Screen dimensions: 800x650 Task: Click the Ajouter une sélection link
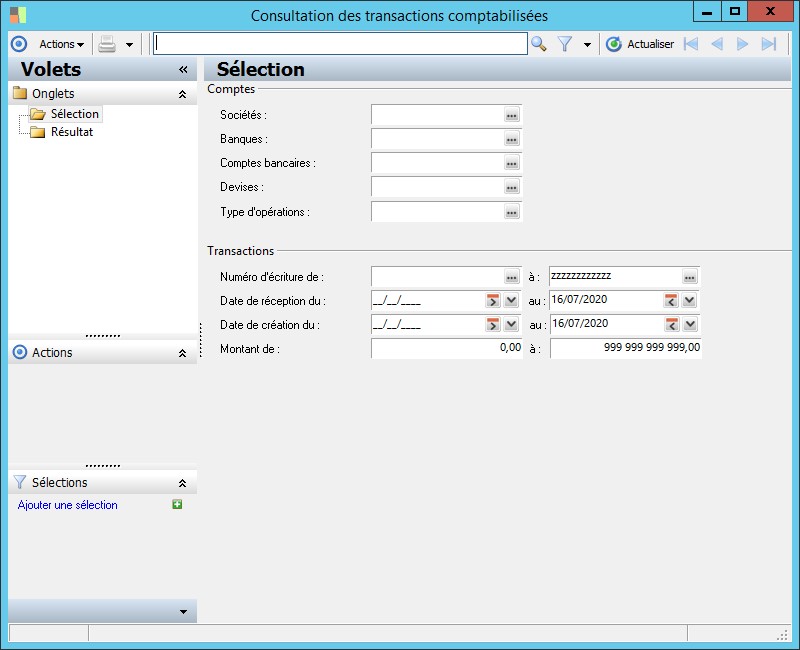point(68,505)
